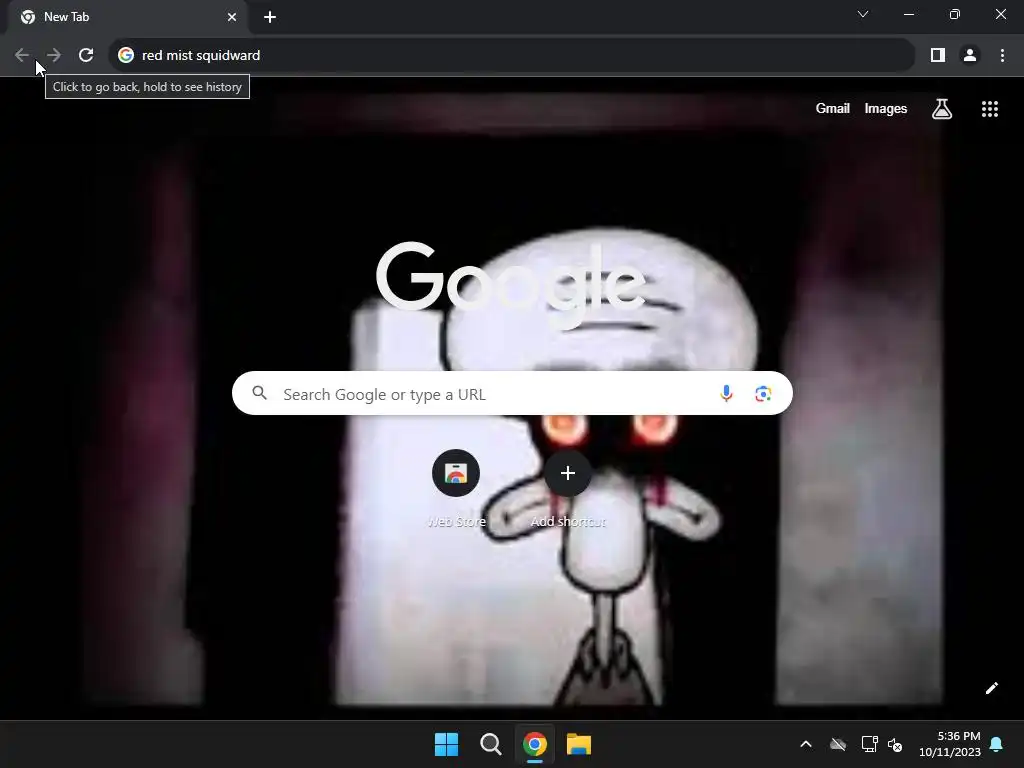This screenshot has width=1024, height=768.
Task: Open the profile avatar menu
Action: point(970,56)
